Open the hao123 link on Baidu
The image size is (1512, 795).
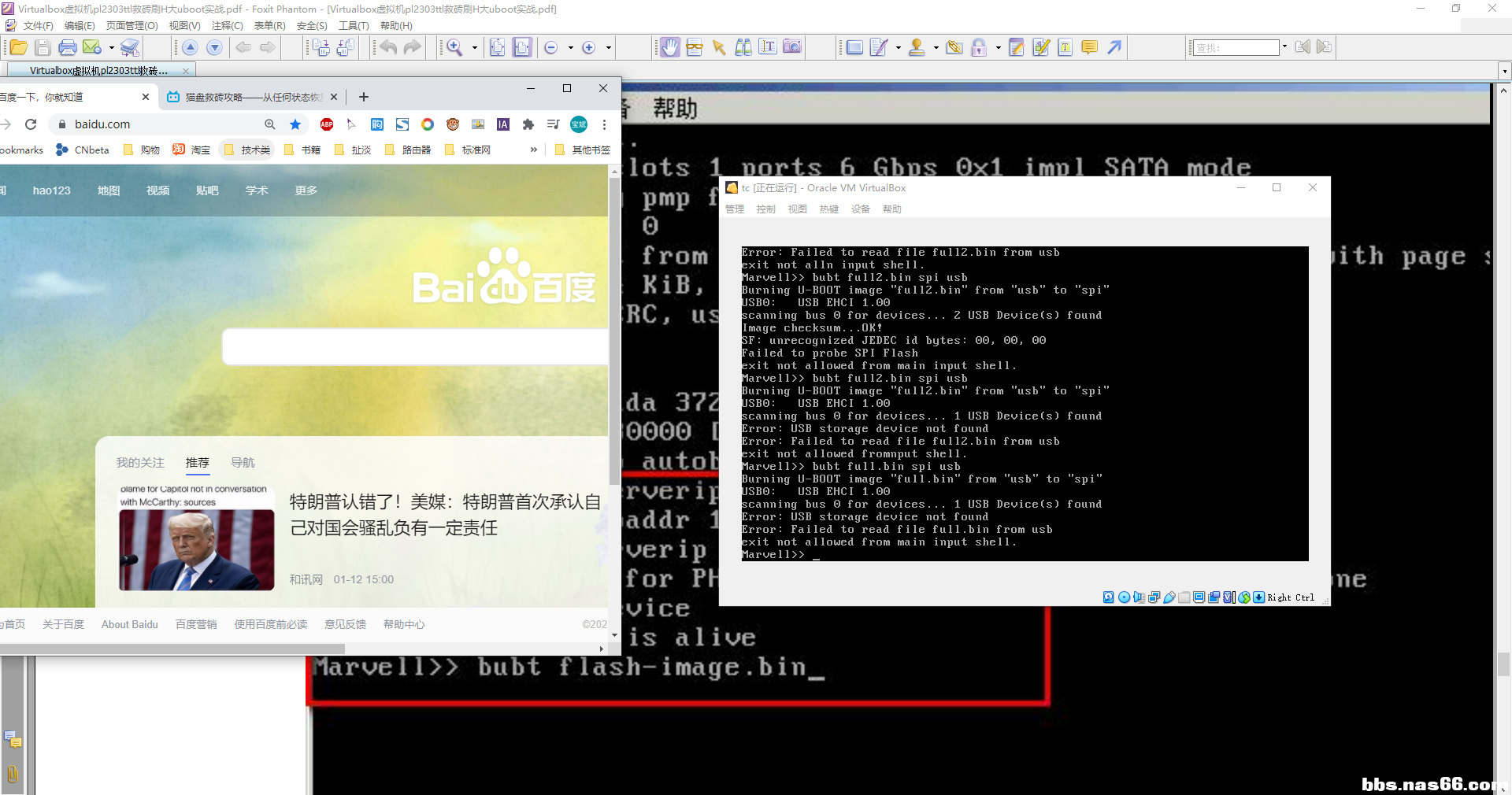51,190
